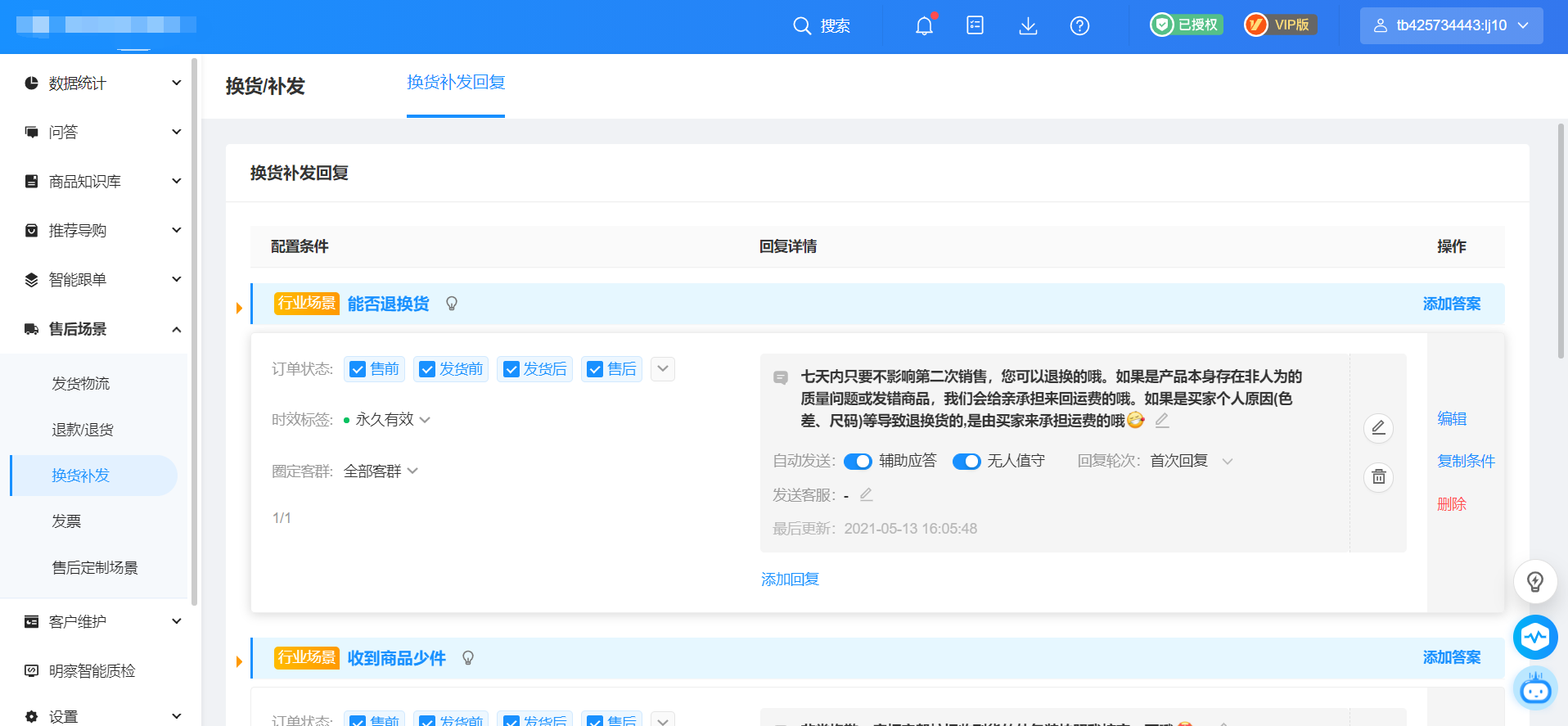This screenshot has width=1568, height=726.
Task: Uncheck 发货后 in 能否退换货 order status
Action: [511, 369]
